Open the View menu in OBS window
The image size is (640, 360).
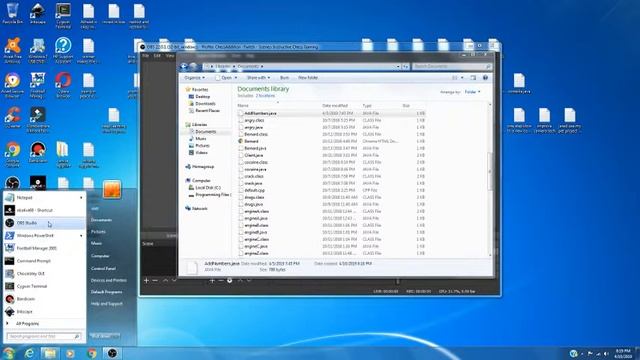(170, 56)
